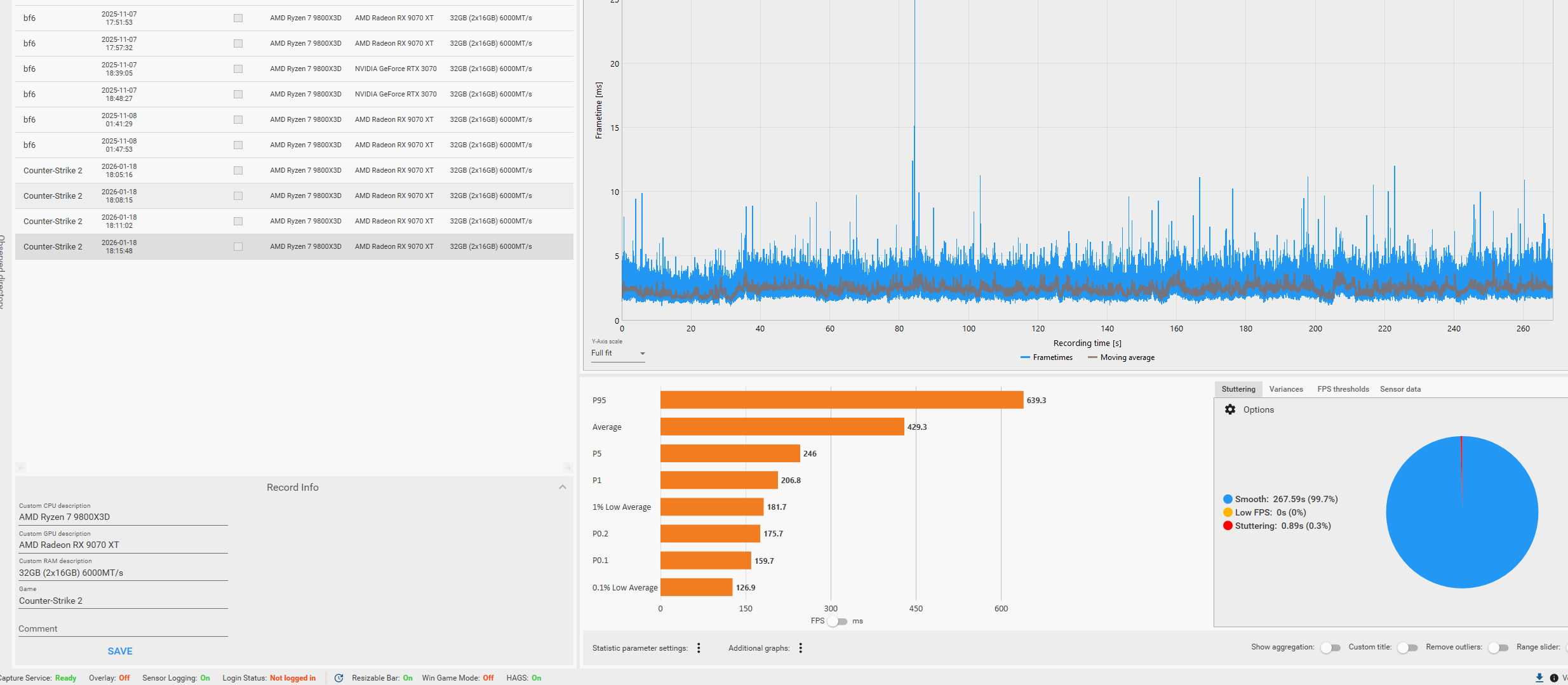Enable the Show aggregation switch
1568x685 pixels.
pyautogui.click(x=1330, y=648)
